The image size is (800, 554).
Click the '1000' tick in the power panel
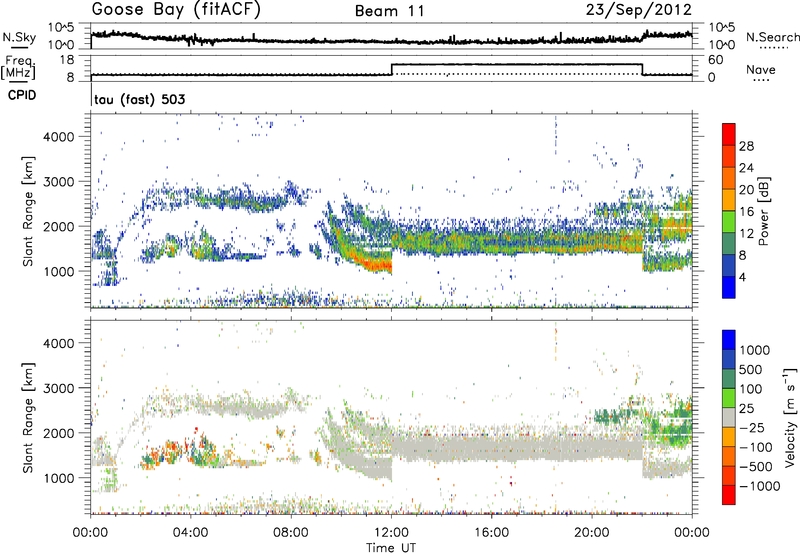click(x=59, y=271)
